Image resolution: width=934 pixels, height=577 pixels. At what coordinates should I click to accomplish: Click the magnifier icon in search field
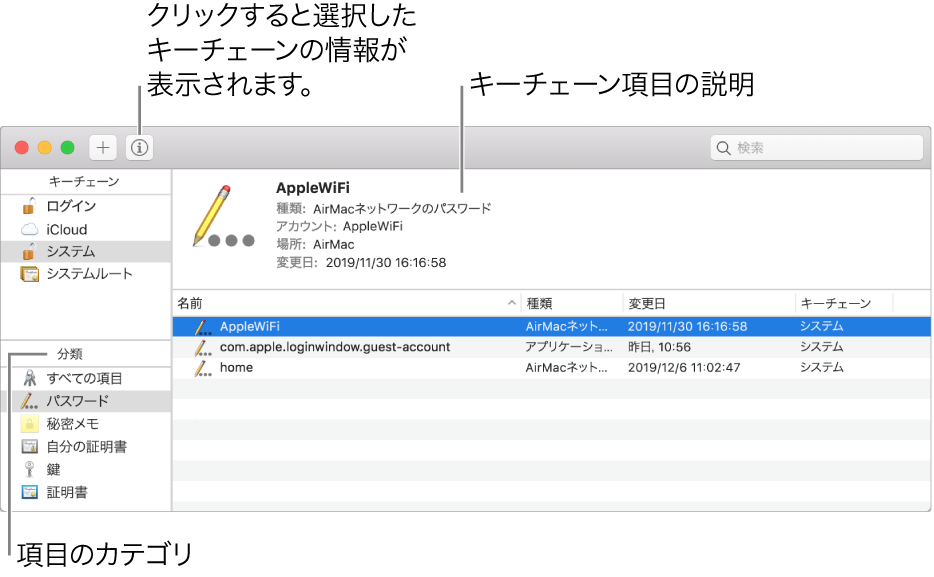[723, 148]
